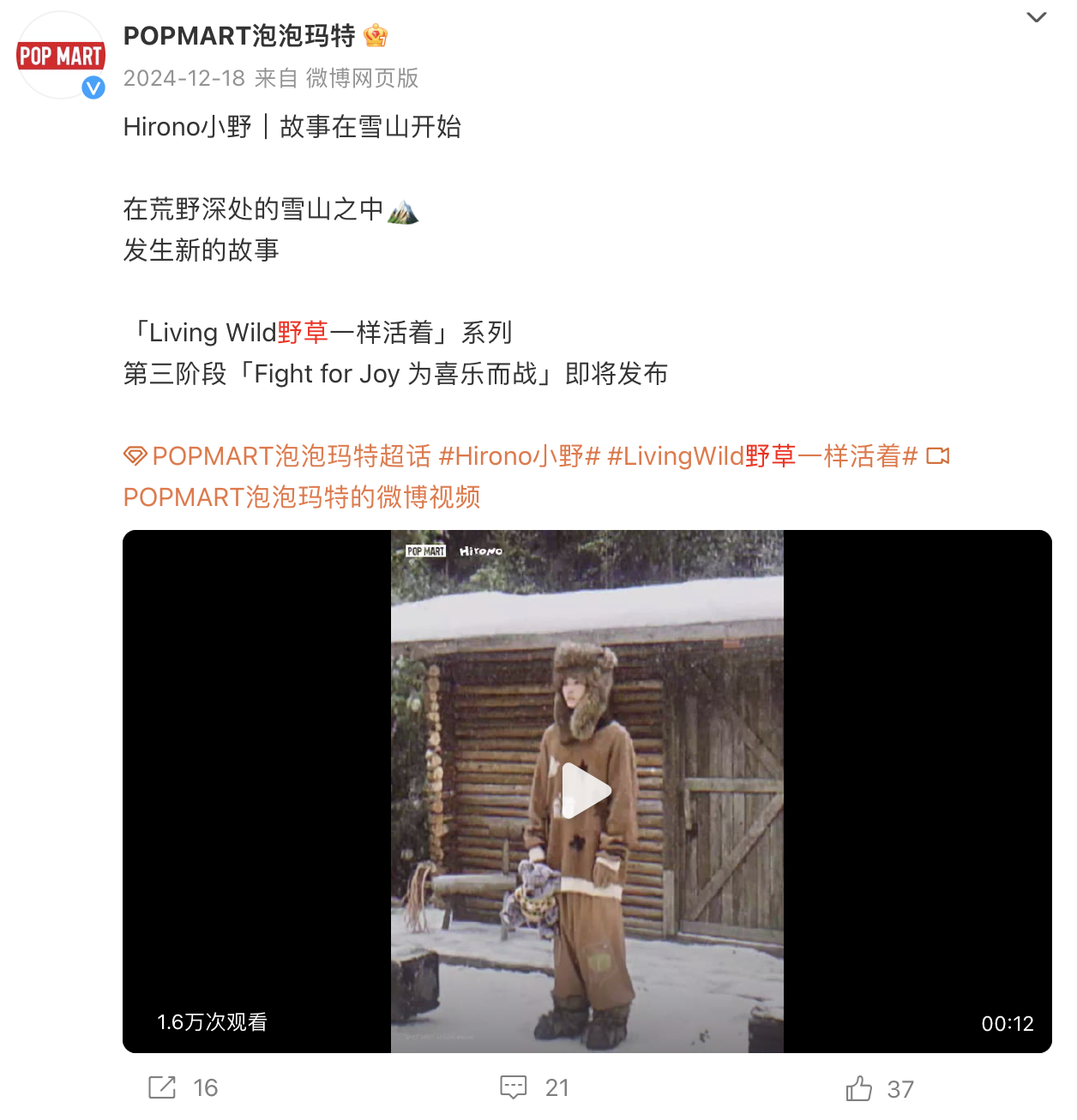The height and width of the screenshot is (1120, 1077).
Task: Click the 1.6万次观看 view count
Action: tap(213, 1022)
